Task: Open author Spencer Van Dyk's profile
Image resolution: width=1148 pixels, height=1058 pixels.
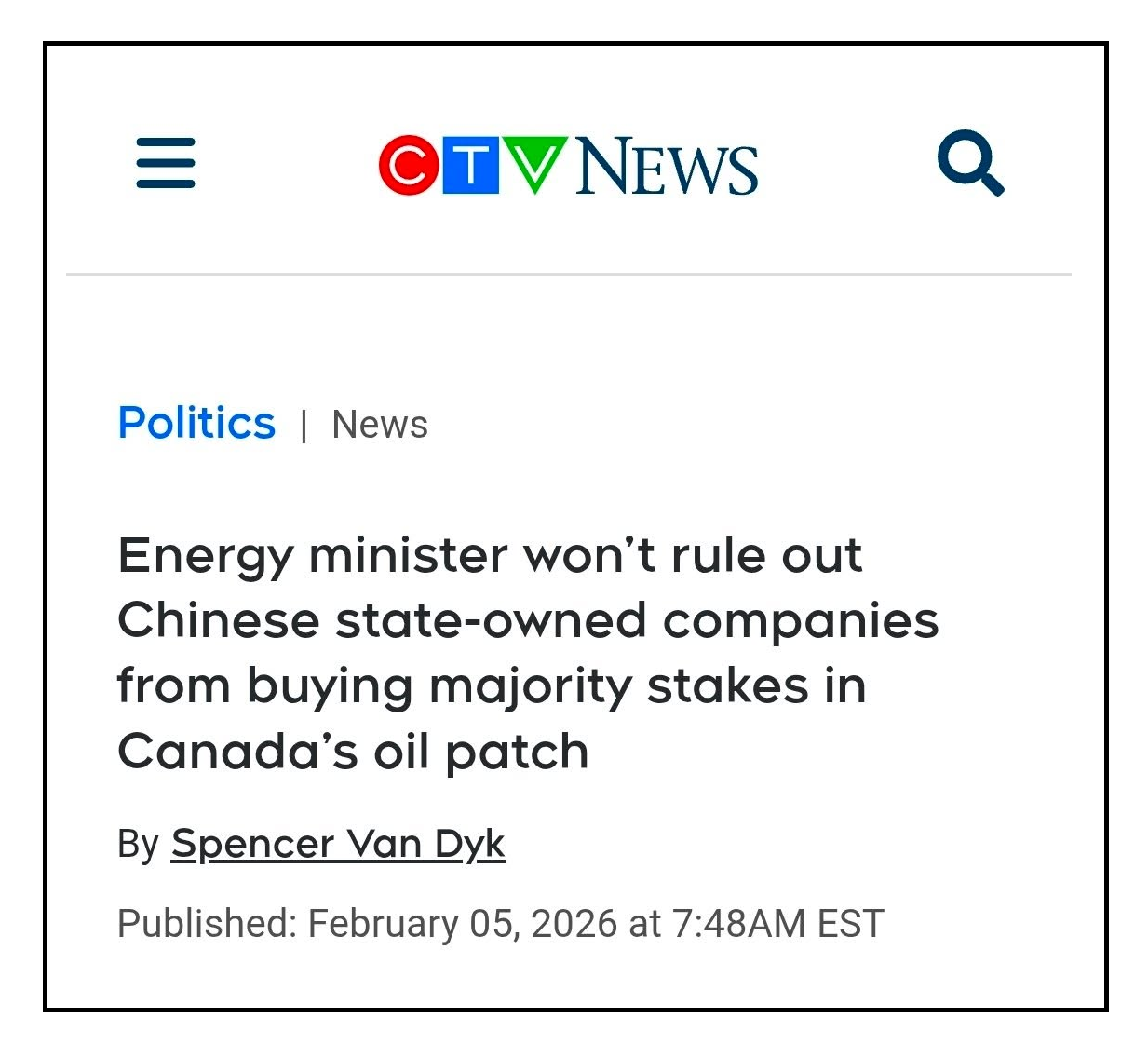Action: [337, 844]
